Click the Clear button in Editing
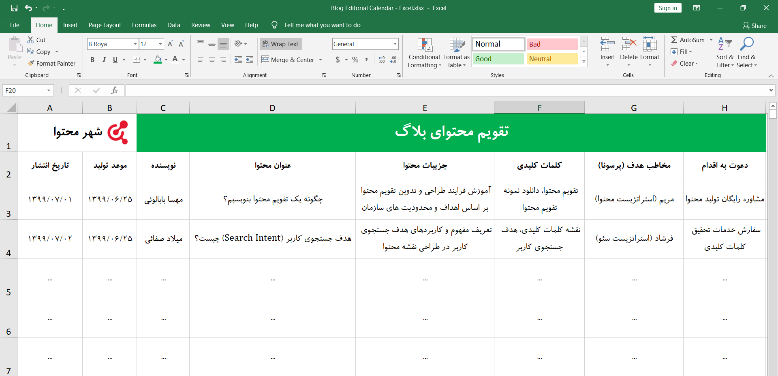The image size is (778, 376). pyautogui.click(x=684, y=63)
